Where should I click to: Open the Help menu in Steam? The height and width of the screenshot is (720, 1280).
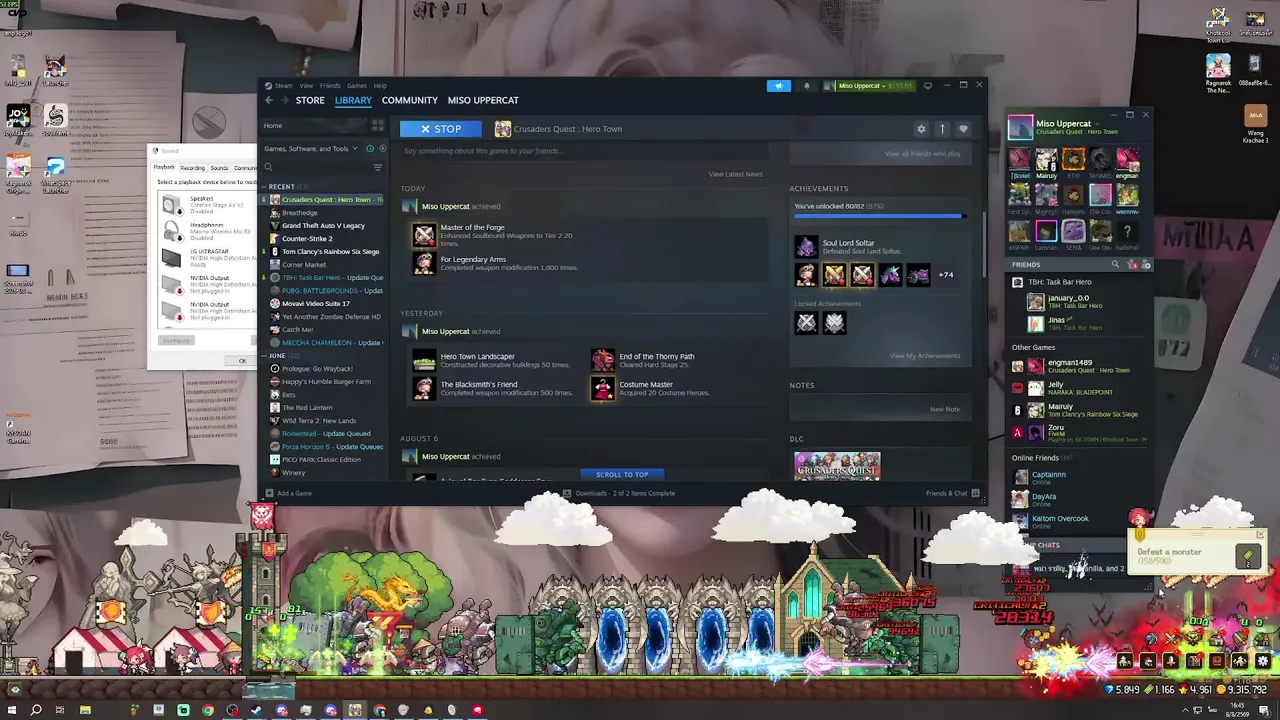tap(380, 86)
